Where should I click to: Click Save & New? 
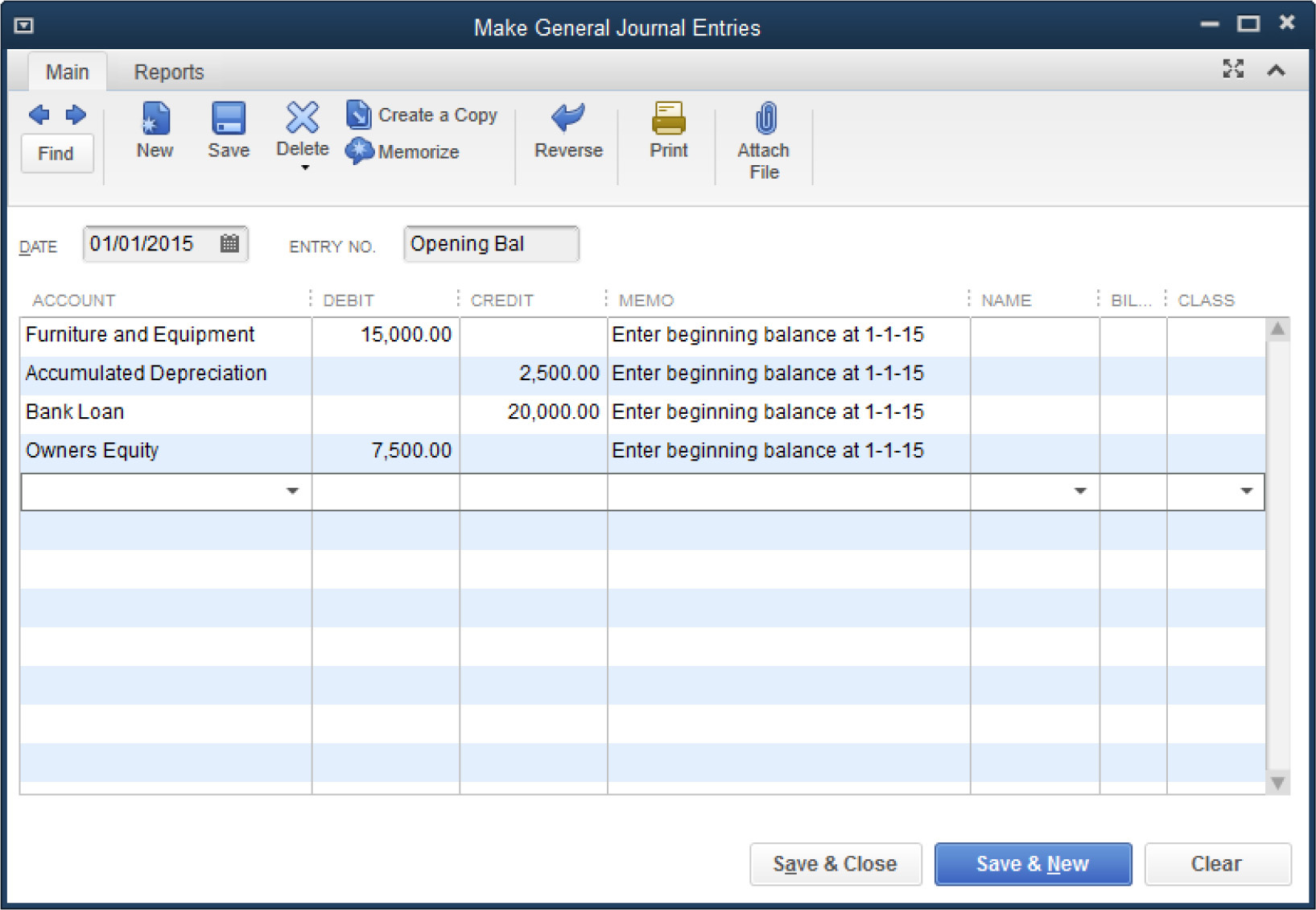(1033, 864)
